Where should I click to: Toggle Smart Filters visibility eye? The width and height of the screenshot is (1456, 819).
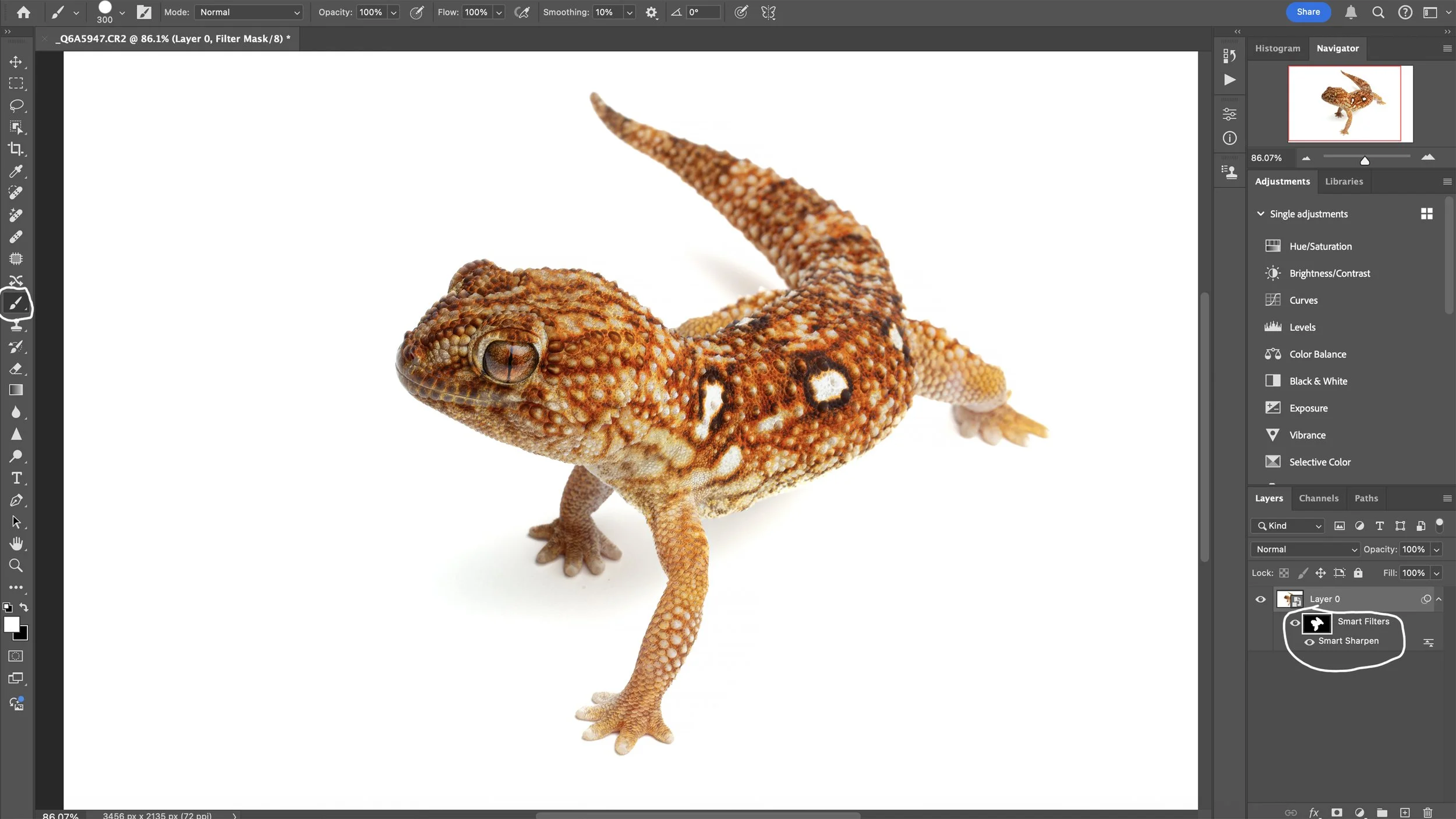coord(1295,622)
